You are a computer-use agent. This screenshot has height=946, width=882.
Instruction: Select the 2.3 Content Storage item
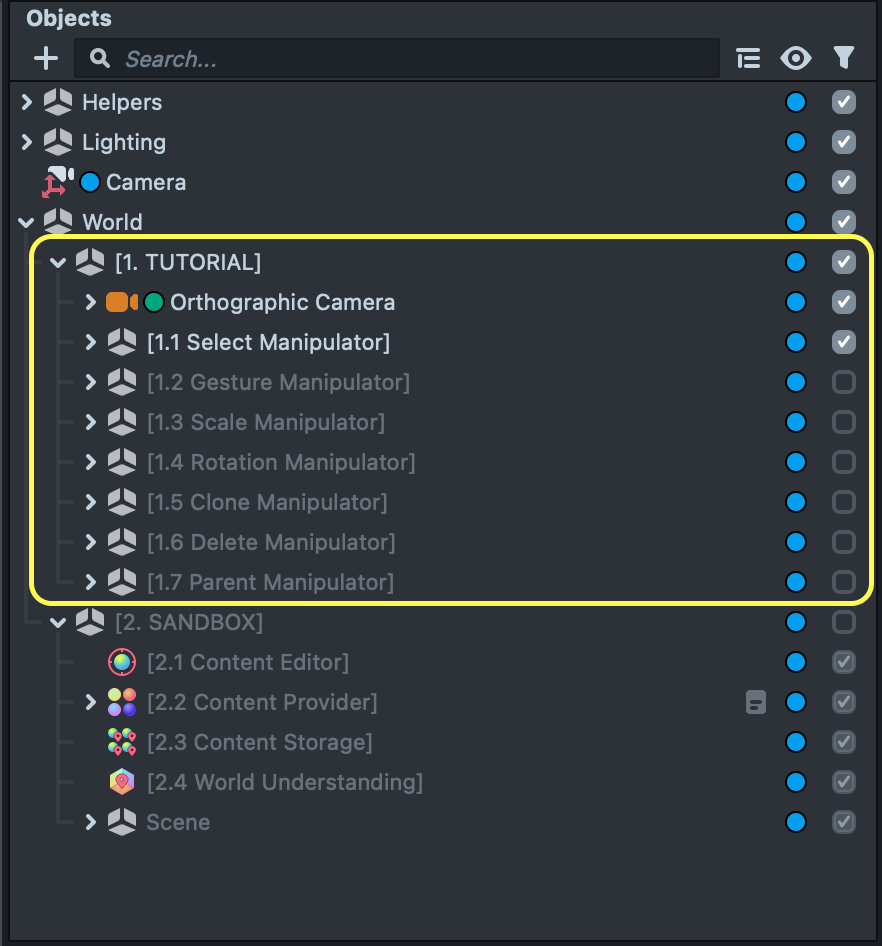tap(259, 742)
